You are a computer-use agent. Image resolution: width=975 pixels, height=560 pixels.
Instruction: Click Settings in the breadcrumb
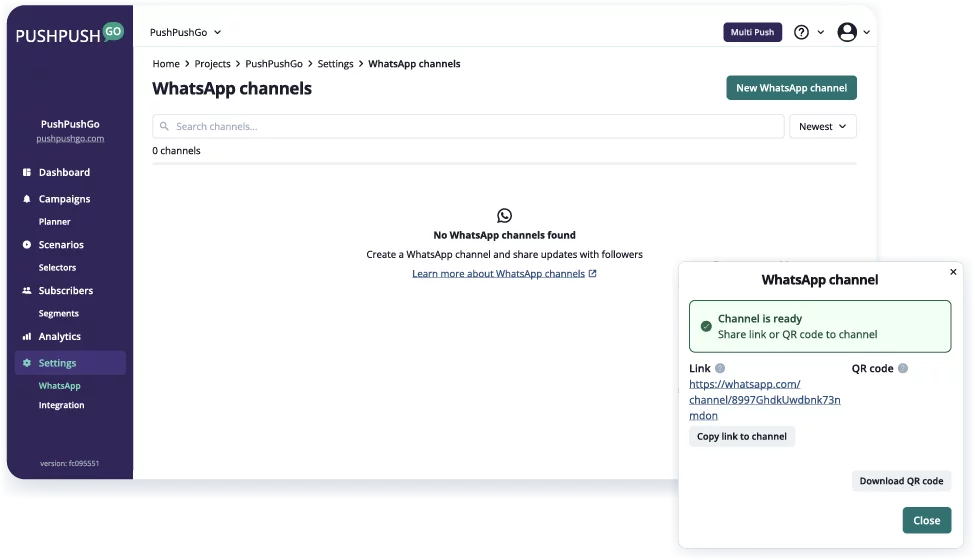pyautogui.click(x=335, y=64)
